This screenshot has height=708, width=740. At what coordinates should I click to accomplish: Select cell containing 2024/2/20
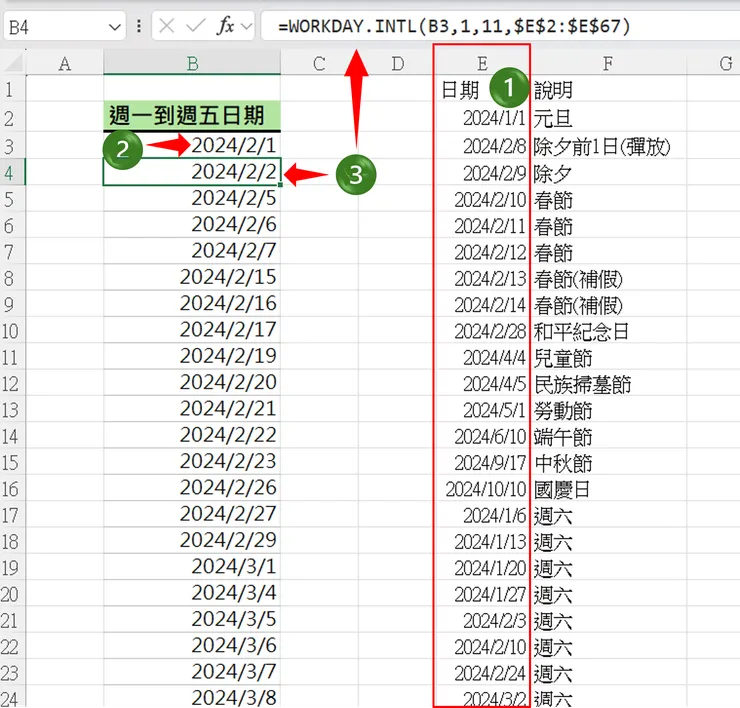(192, 382)
